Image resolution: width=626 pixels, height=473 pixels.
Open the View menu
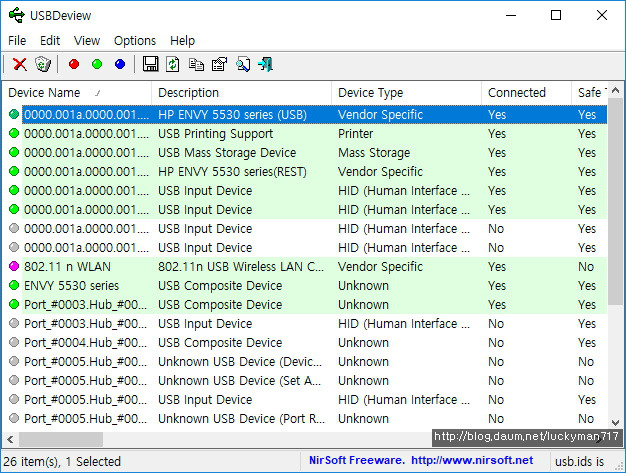87,41
